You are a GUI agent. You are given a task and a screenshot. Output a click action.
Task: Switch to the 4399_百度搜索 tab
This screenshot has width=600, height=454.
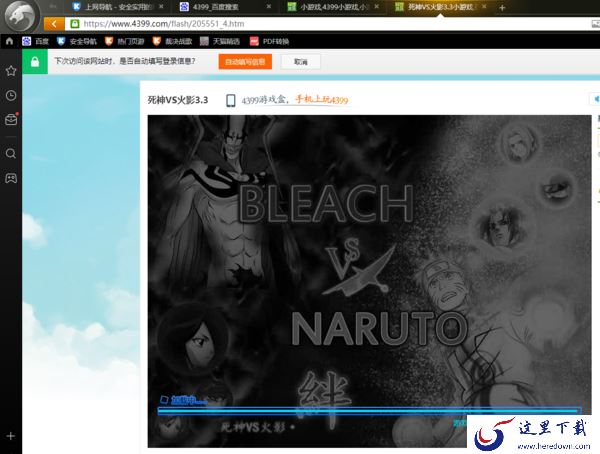(226, 7)
